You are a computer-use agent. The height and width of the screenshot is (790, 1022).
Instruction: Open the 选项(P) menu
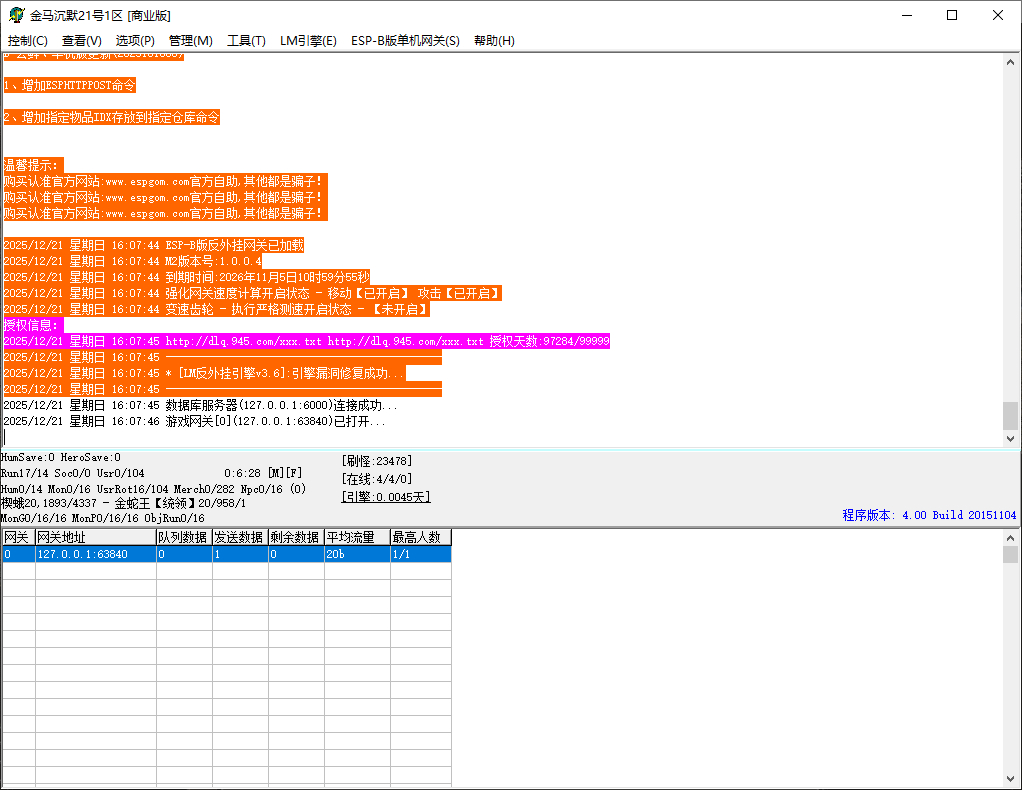click(x=135, y=41)
